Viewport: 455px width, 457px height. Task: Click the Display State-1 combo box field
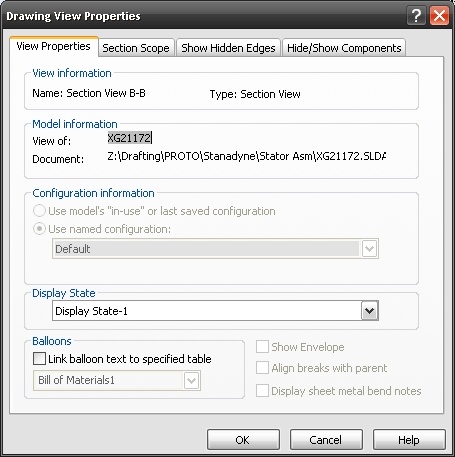click(215, 311)
